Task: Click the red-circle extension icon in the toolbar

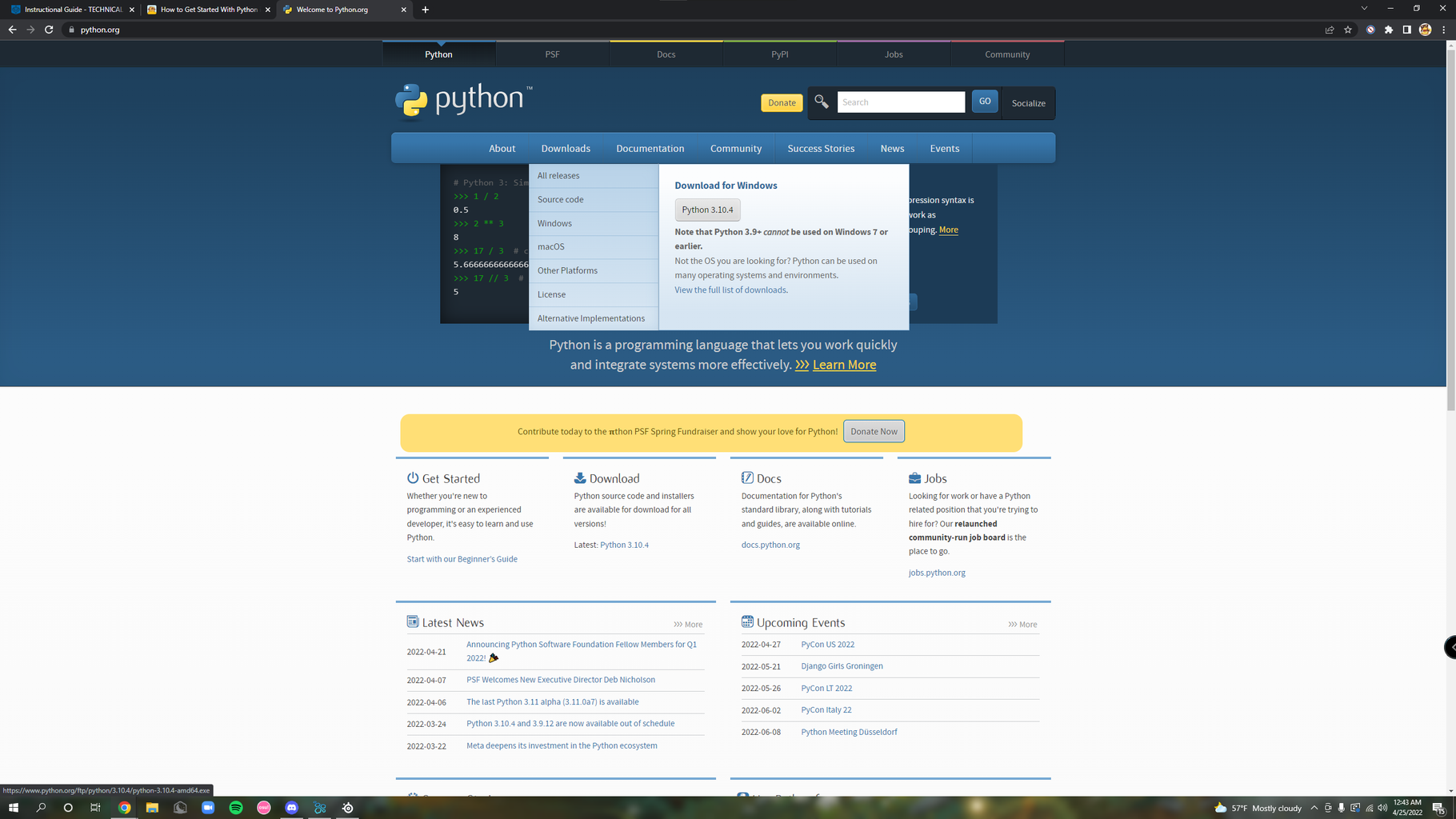Action: [x=1370, y=30]
